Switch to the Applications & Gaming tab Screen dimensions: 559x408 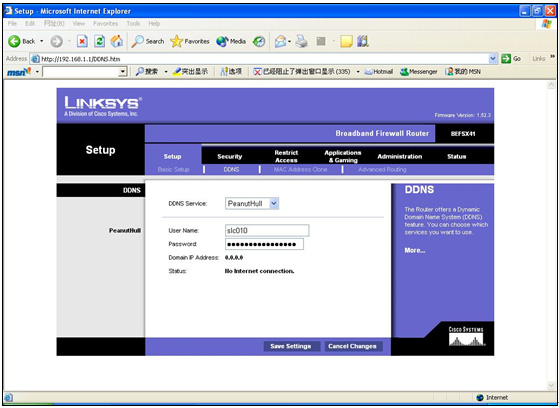(x=343, y=156)
